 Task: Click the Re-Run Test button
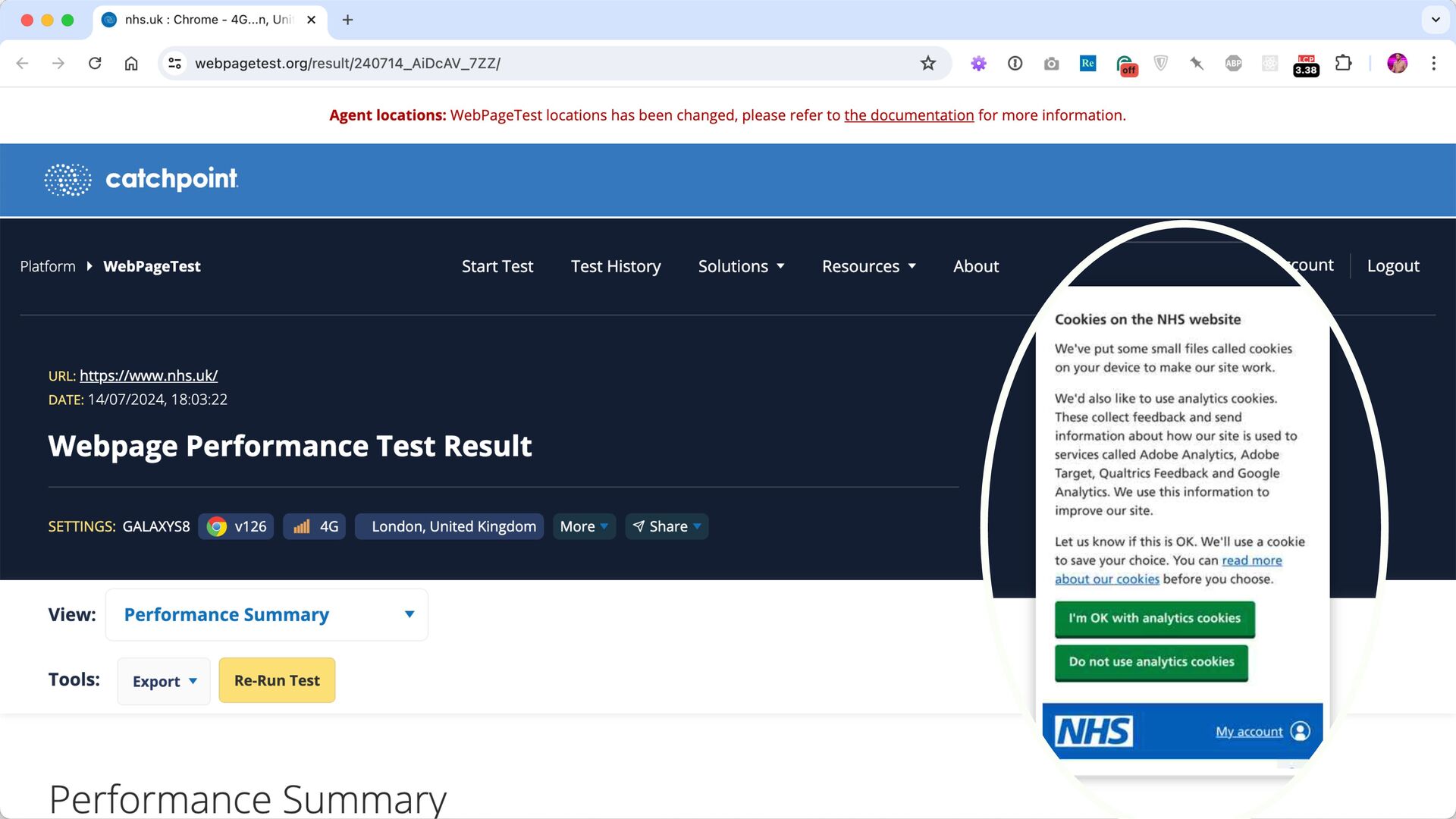(x=277, y=680)
